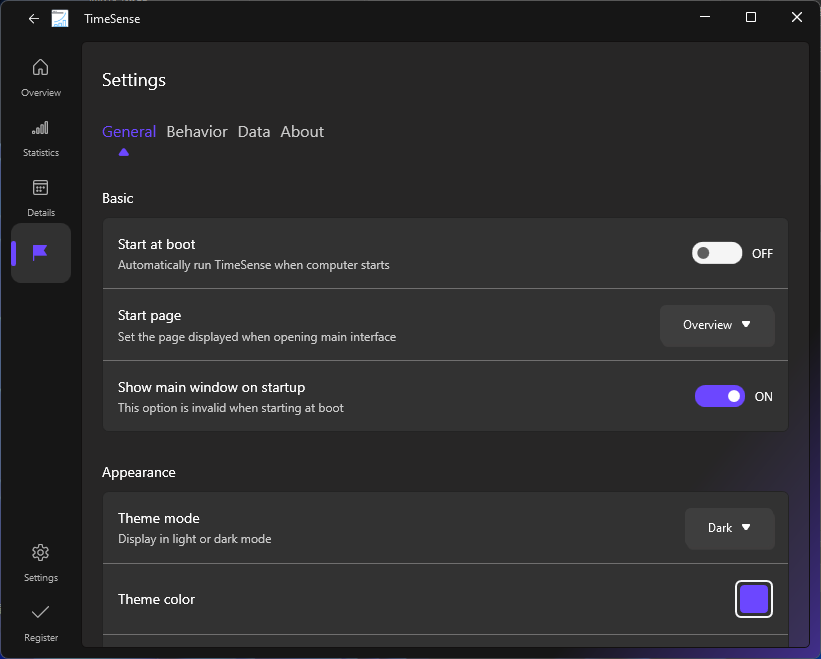This screenshot has height=659, width=821.
Task: Open the Overview page in sidebar
Action: click(x=41, y=78)
